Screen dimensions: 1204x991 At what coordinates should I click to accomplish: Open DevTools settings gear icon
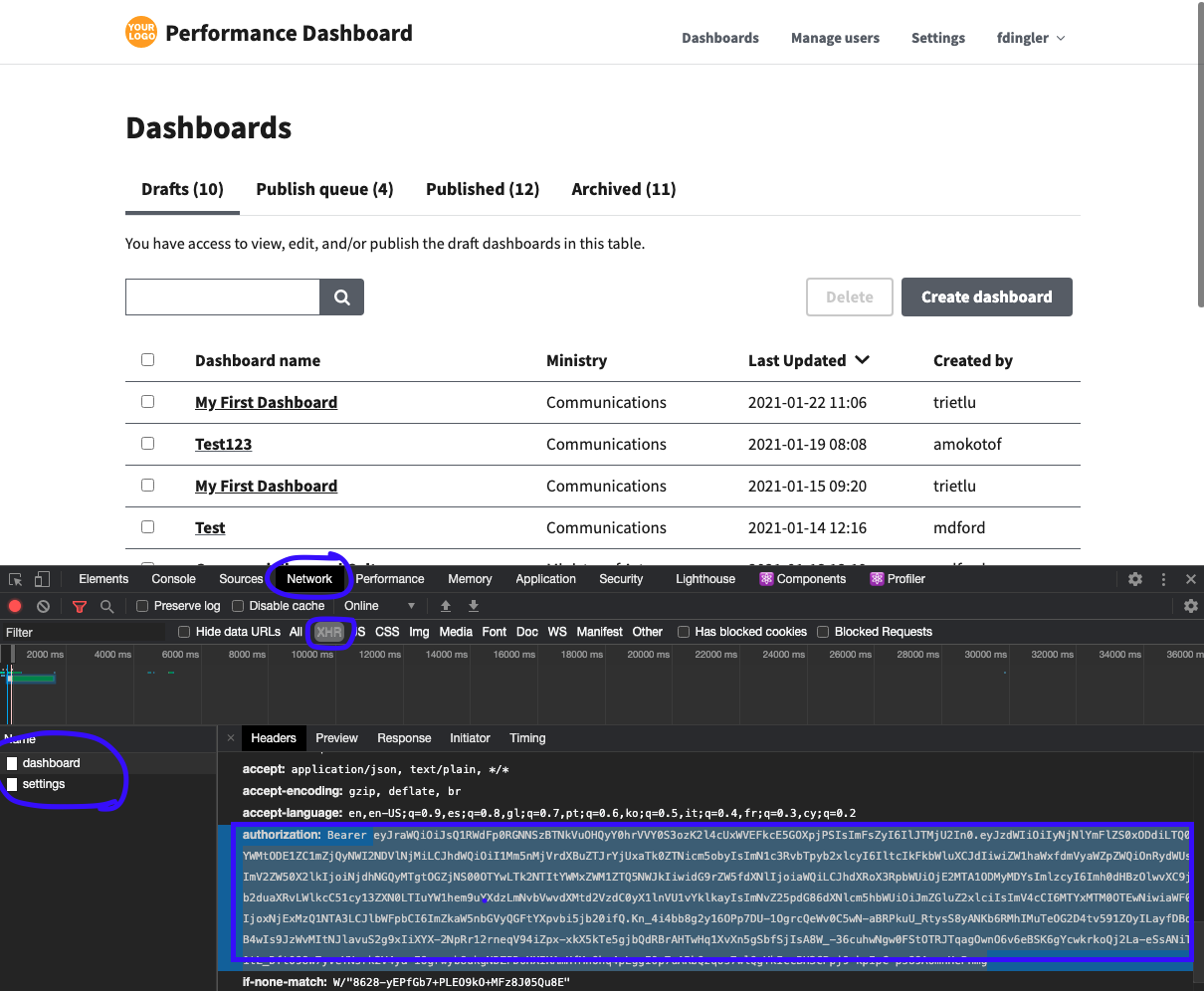[x=1135, y=579]
